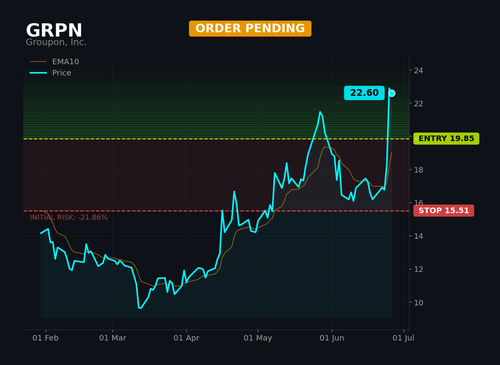Screen dimensions: 500x365
Task: Click the cyan Price legend line swatch
Action: pos(38,73)
